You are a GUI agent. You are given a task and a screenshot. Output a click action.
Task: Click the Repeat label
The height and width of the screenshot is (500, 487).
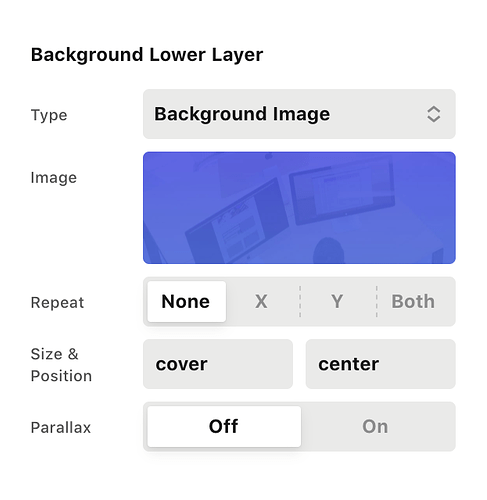tap(57, 303)
